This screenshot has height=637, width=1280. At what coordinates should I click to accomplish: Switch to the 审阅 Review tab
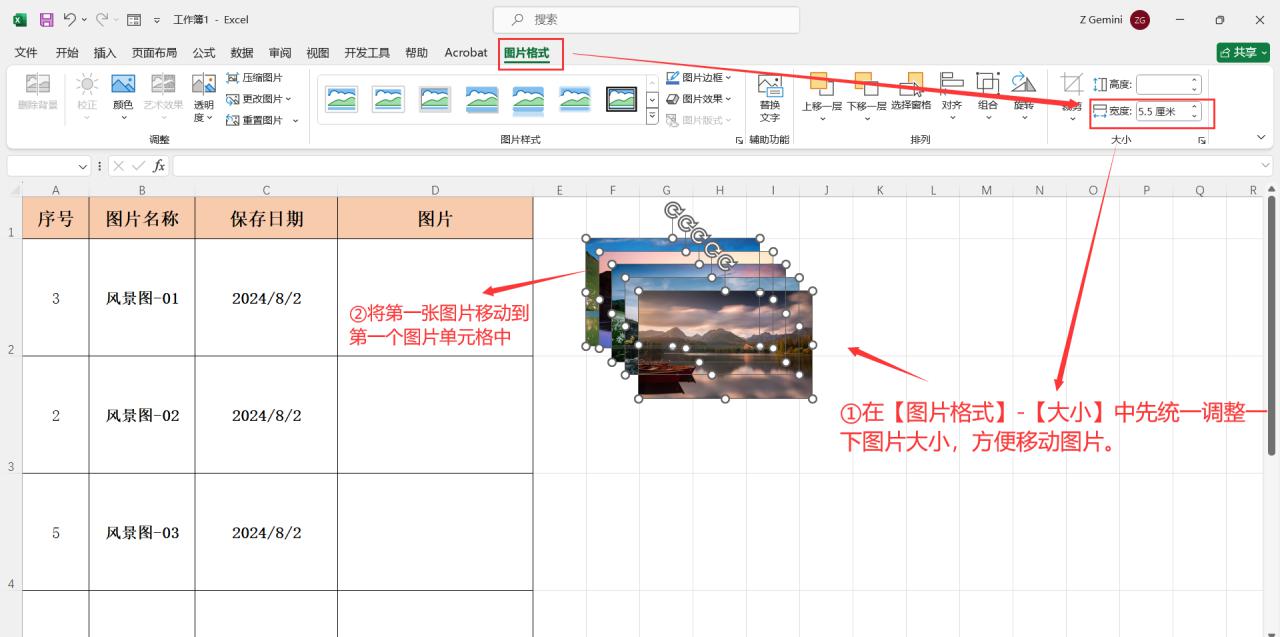(280, 53)
